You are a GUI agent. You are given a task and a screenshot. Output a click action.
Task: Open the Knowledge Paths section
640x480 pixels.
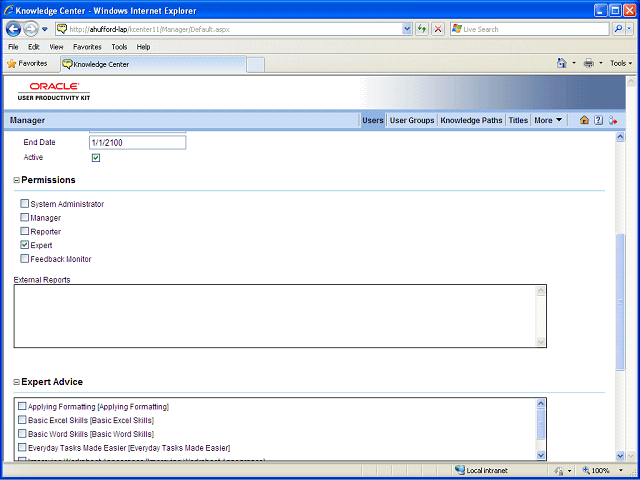point(471,120)
